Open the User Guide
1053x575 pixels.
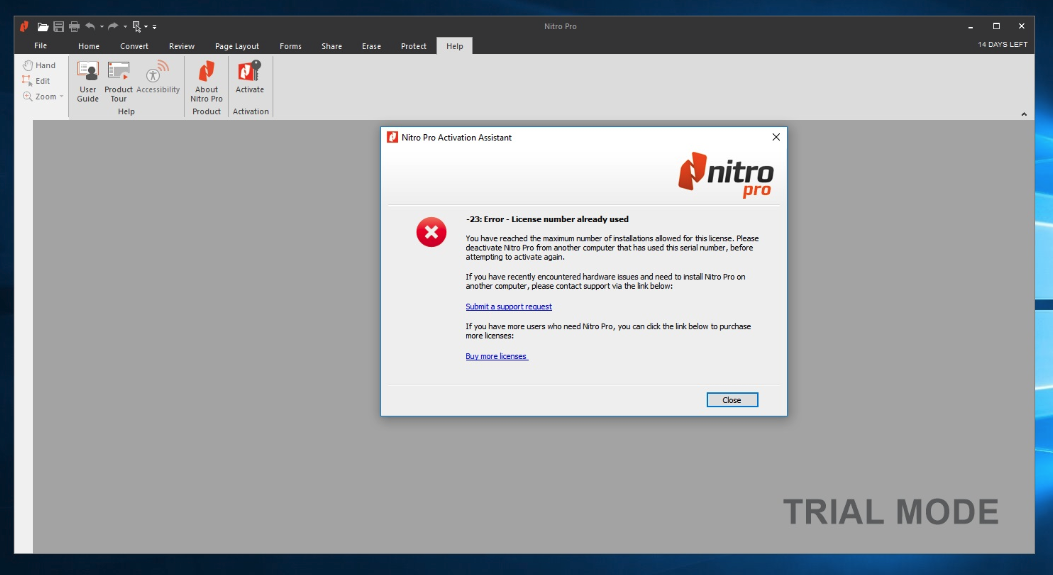tap(88, 81)
